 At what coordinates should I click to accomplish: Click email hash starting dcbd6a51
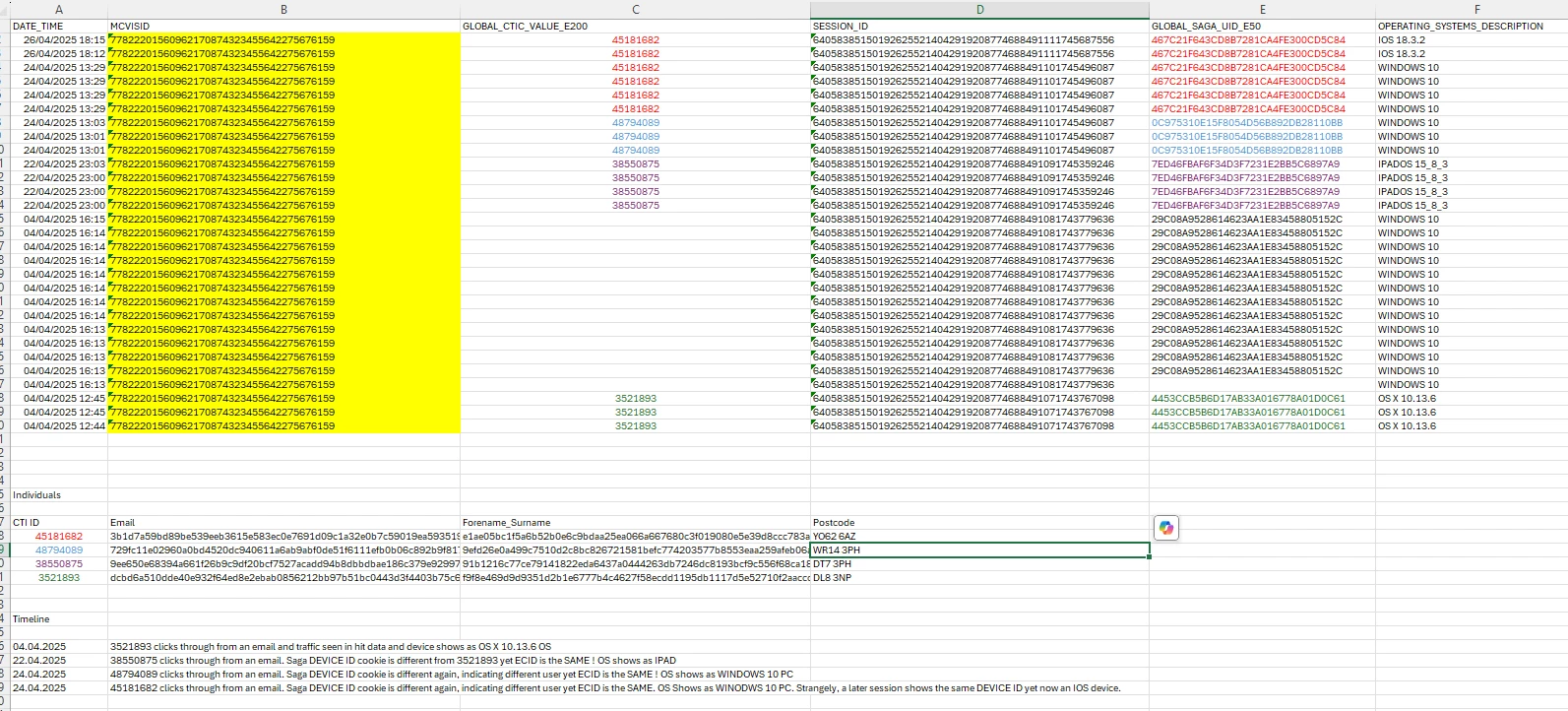coord(283,578)
